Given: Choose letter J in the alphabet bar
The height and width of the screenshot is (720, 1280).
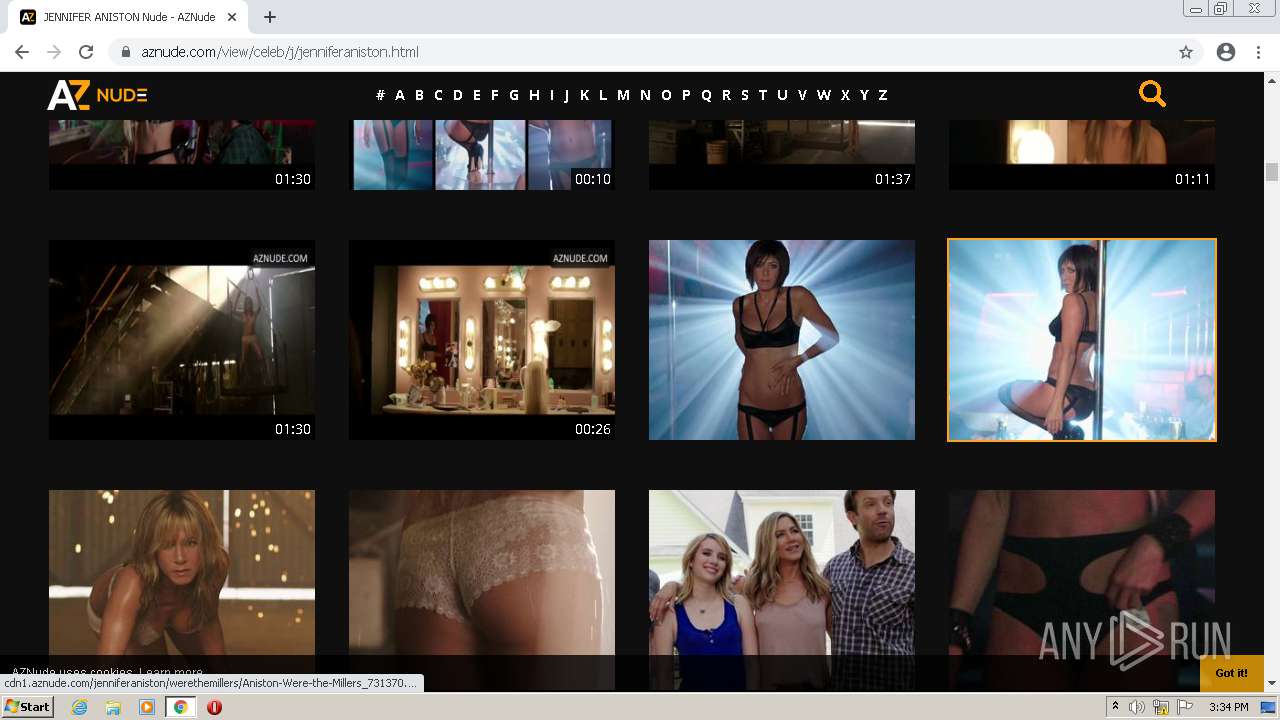Looking at the screenshot, I should tap(566, 95).
